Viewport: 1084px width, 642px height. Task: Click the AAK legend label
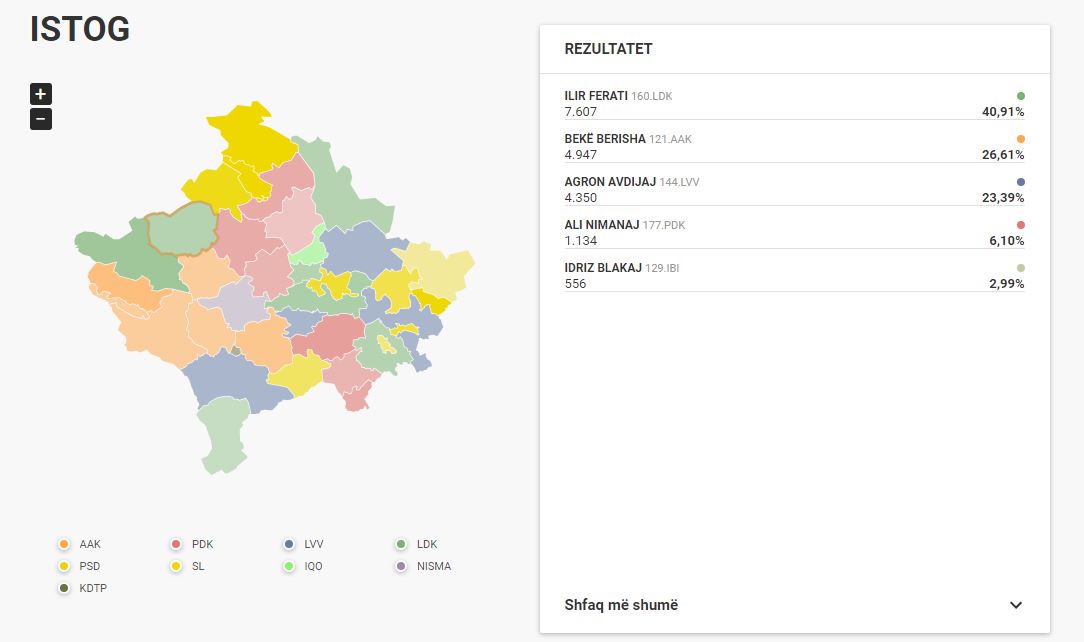pos(90,545)
